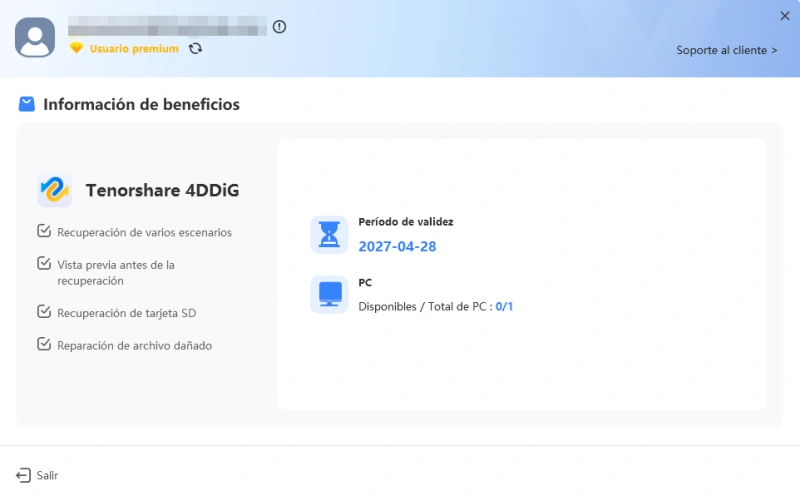Click the PC label
The height and width of the screenshot is (501, 800).
click(365, 283)
